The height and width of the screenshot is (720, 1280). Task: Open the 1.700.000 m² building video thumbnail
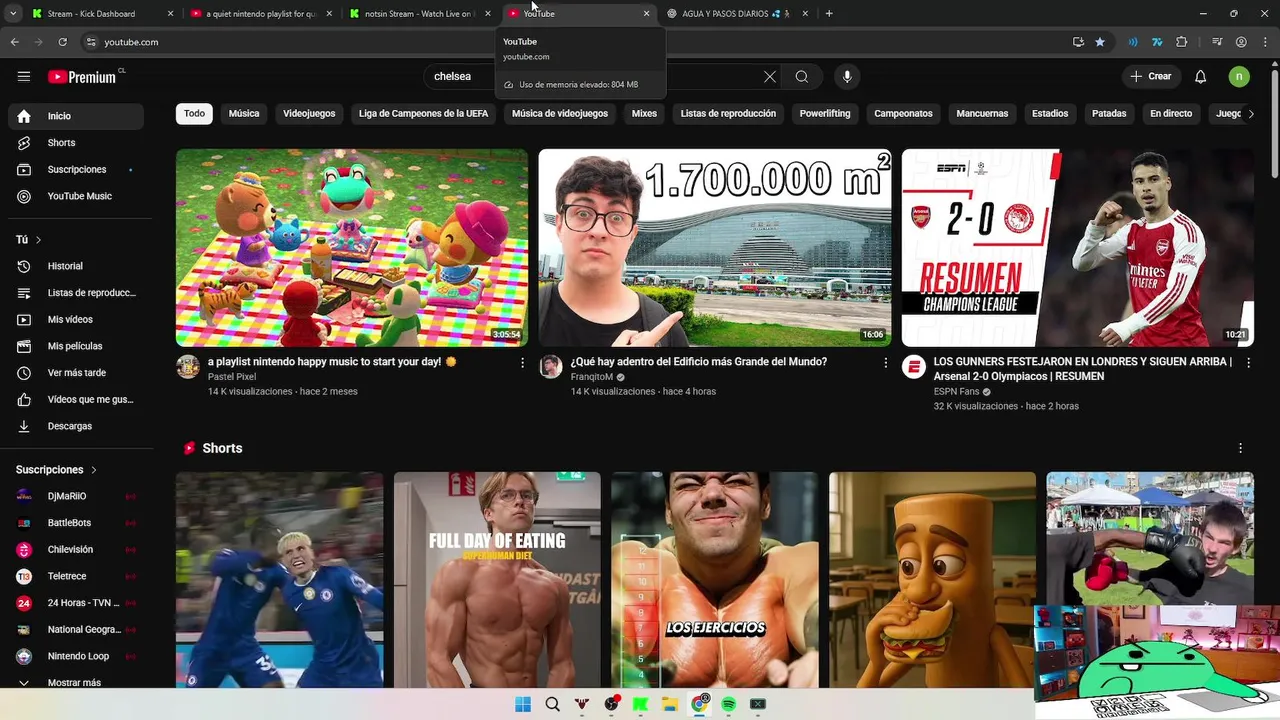[715, 248]
